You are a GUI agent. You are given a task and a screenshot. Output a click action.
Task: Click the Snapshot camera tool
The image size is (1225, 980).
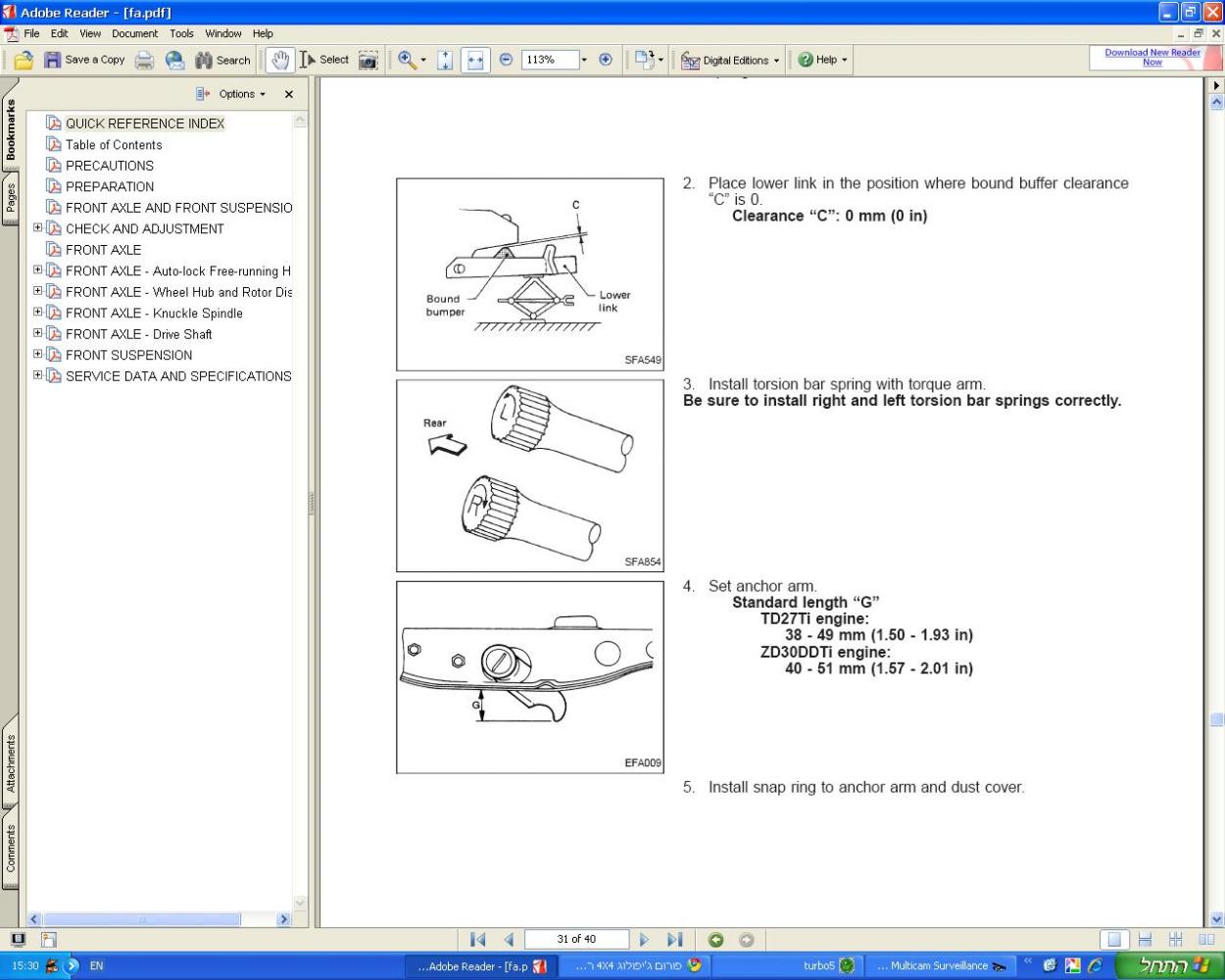[367, 60]
